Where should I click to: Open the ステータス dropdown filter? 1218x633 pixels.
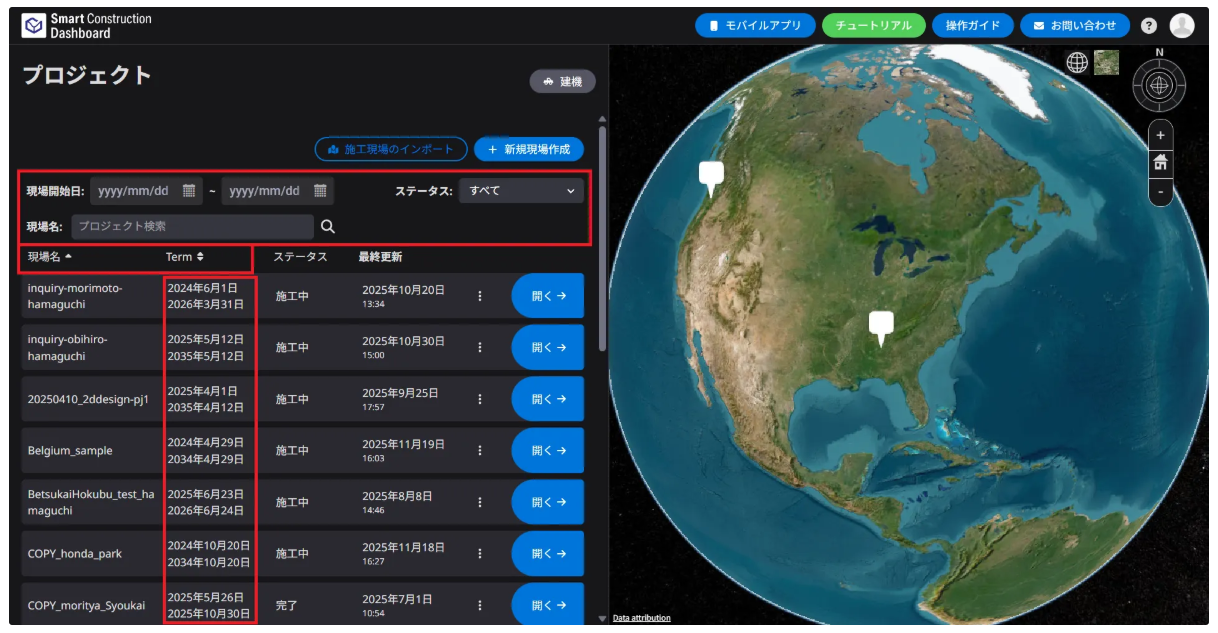point(521,191)
